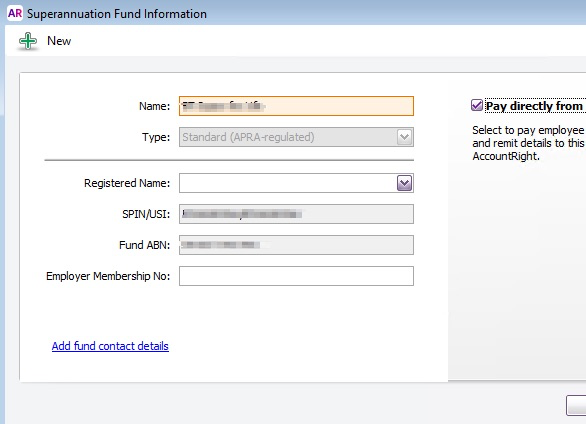
Task: Tick the Pay directly from checkbox
Action: [x=476, y=105]
